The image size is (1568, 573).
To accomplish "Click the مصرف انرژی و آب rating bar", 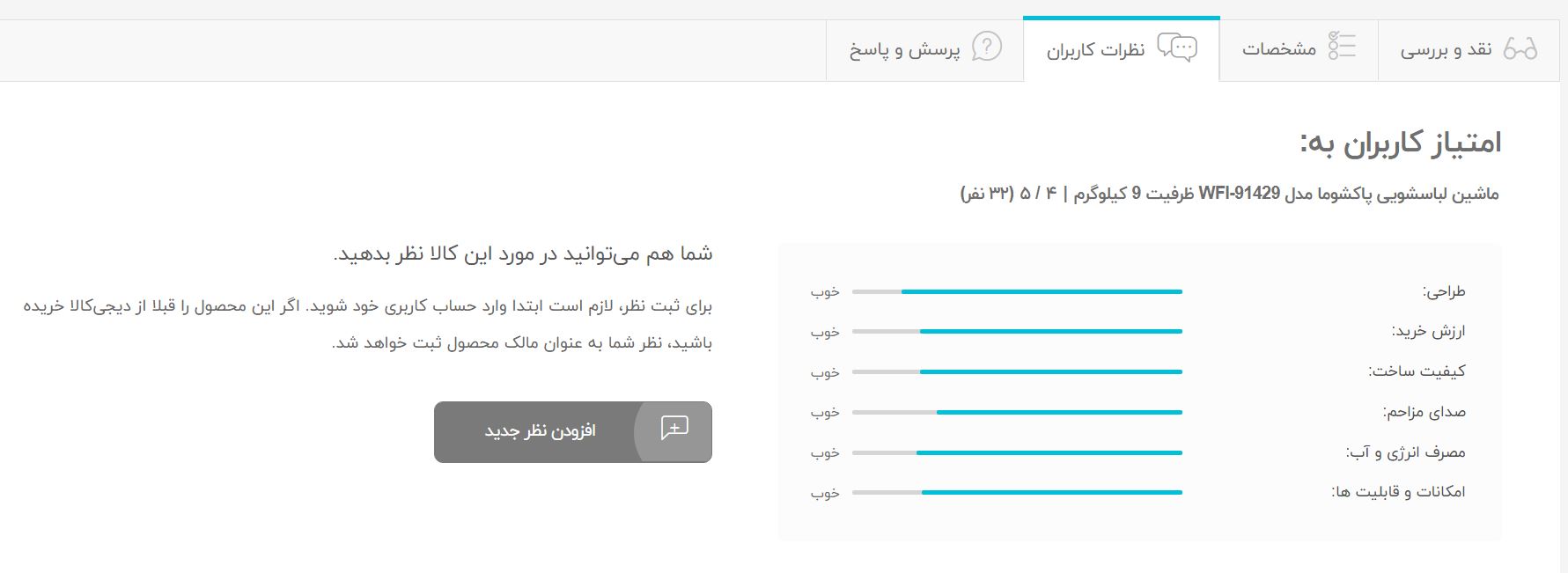I will pos(1017,452).
